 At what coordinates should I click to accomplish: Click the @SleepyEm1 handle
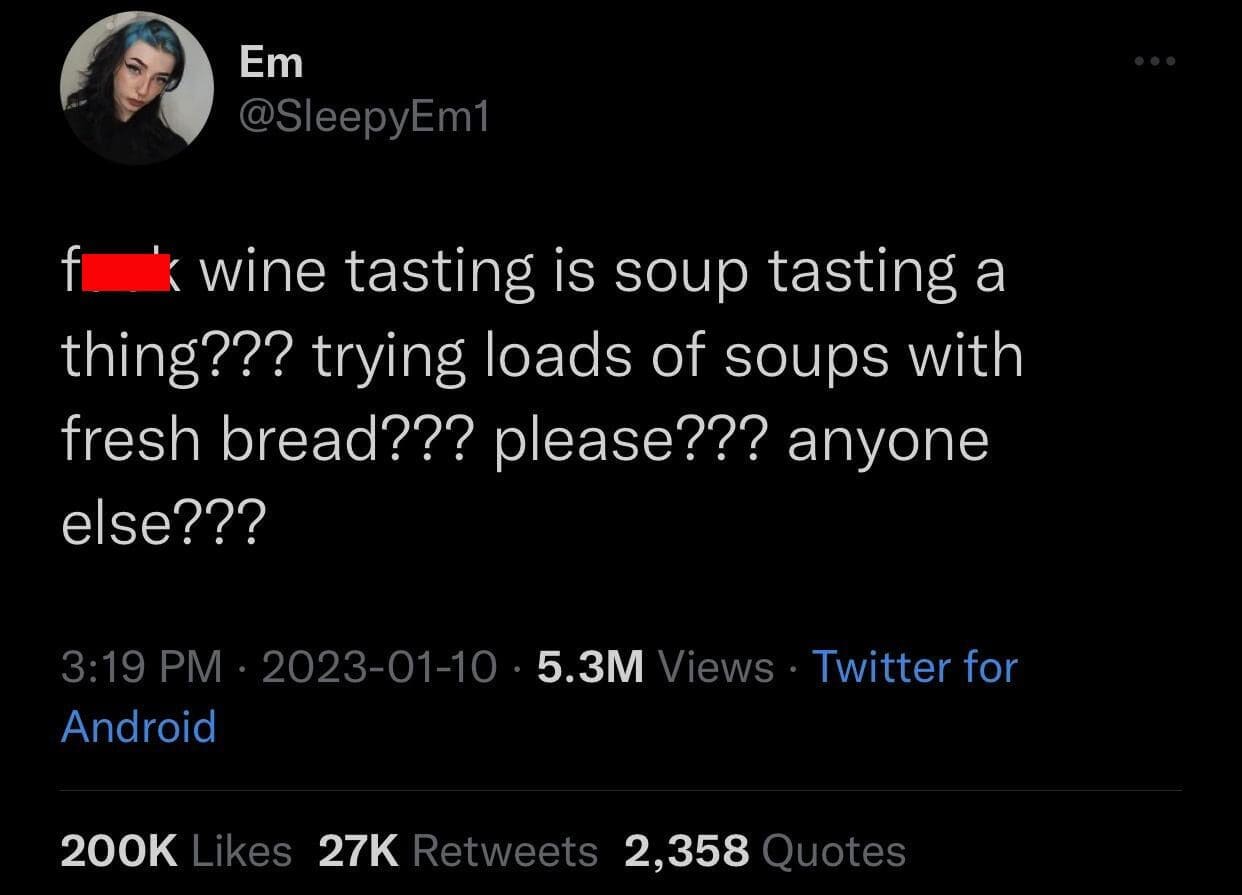click(x=365, y=120)
